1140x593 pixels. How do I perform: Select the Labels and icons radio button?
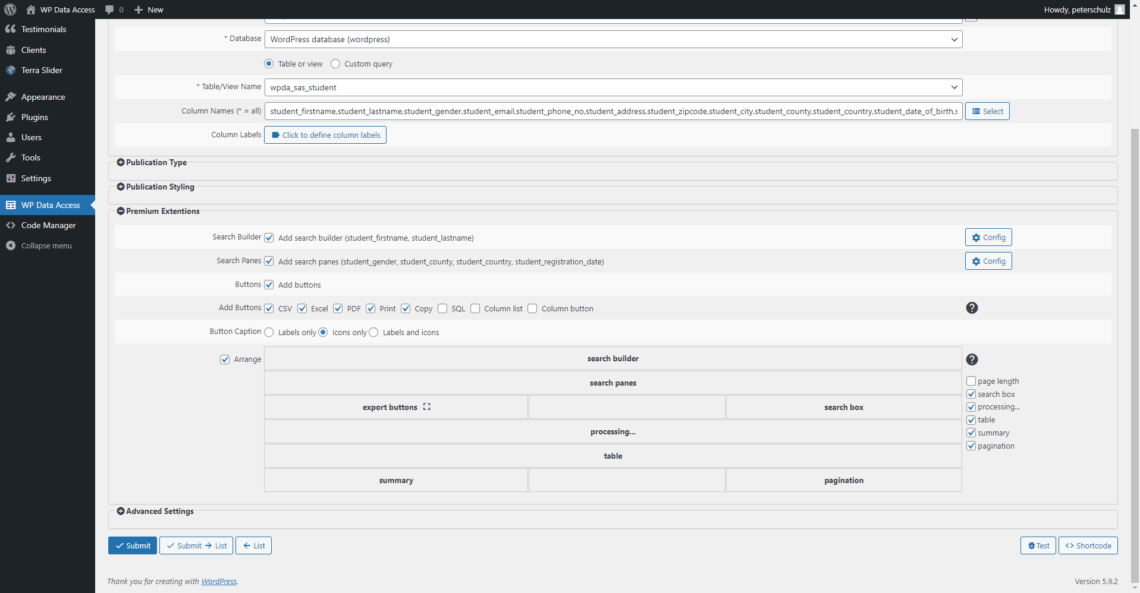click(x=374, y=332)
